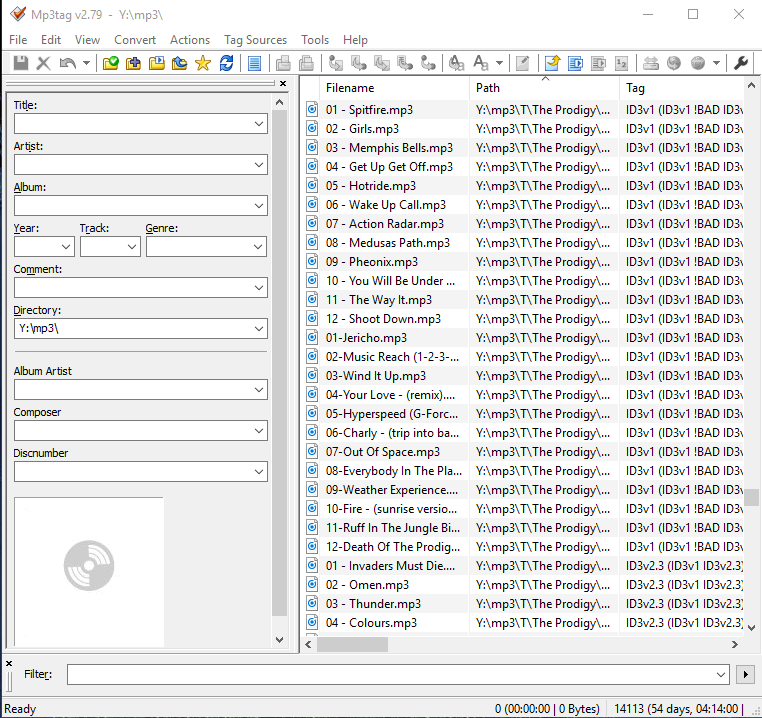
Task: Expand the Directory dropdown showing Y:\mp3\
Action: click(259, 329)
